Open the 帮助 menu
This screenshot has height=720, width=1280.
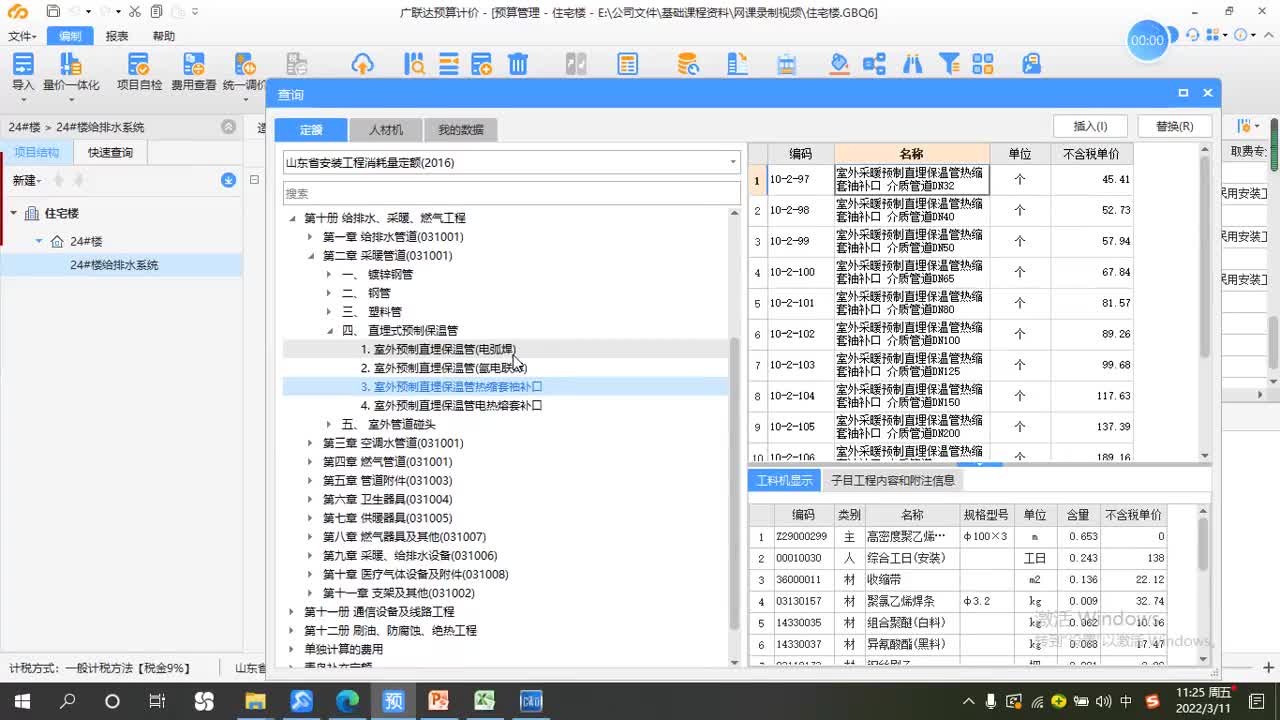point(163,36)
